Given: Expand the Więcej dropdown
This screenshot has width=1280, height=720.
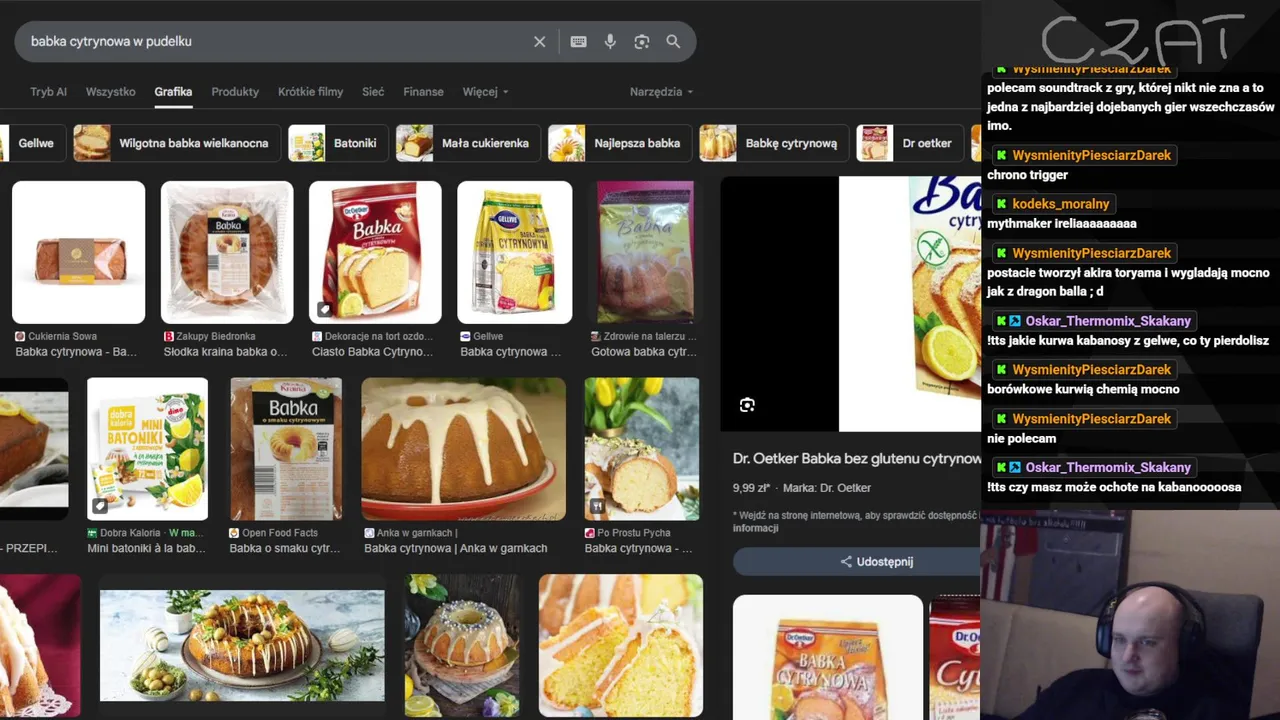Looking at the screenshot, I should (485, 91).
